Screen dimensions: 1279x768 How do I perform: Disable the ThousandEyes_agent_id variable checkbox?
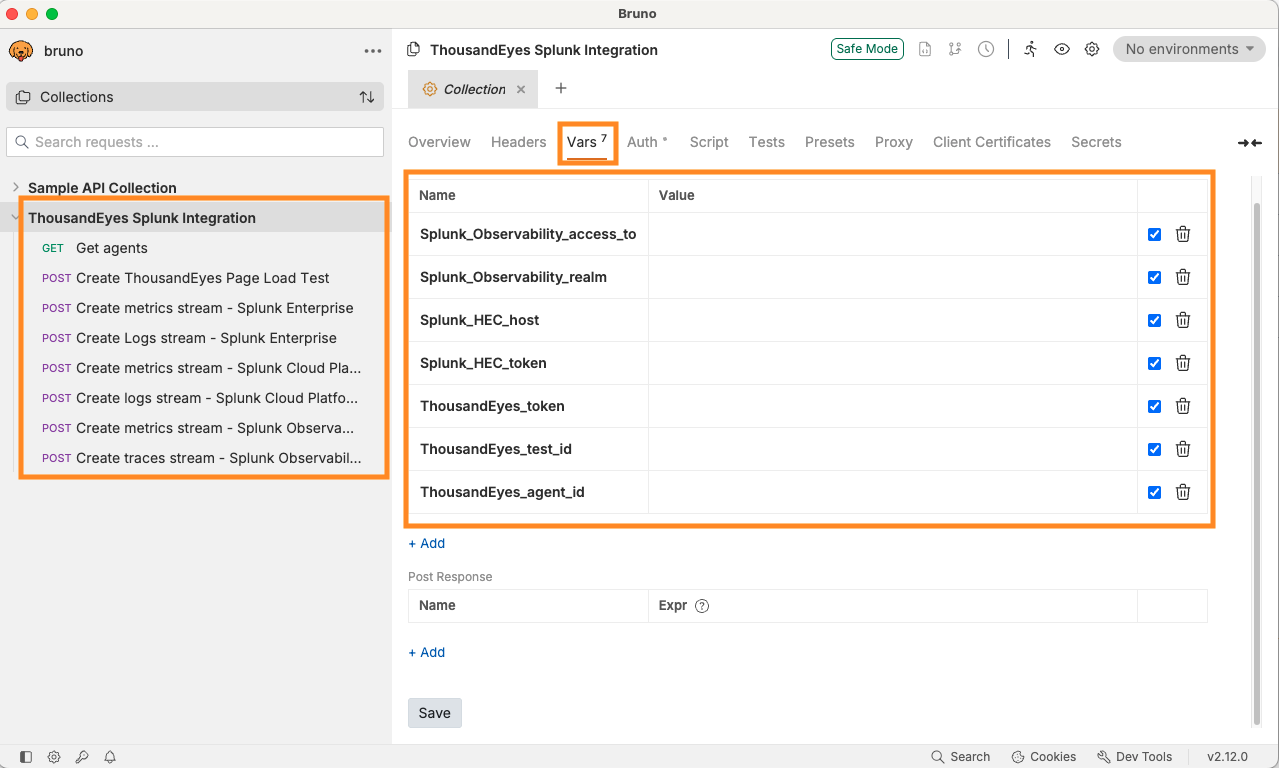(x=1154, y=492)
